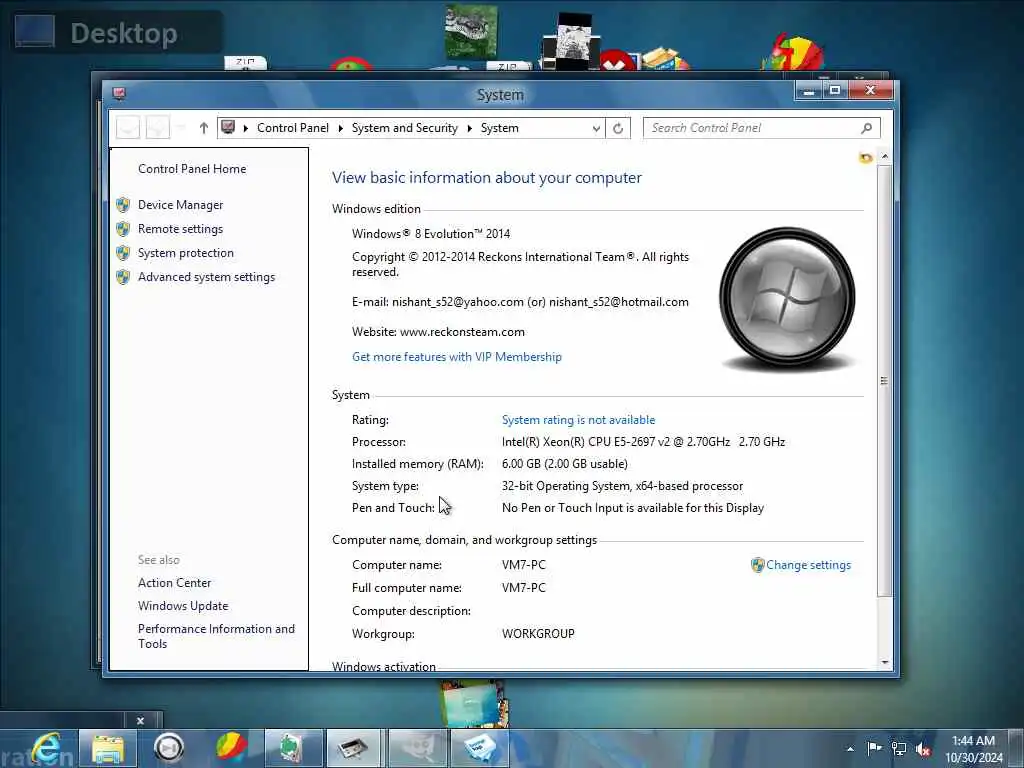Click the magnifier search icon
1024x768 pixels.
point(867,128)
